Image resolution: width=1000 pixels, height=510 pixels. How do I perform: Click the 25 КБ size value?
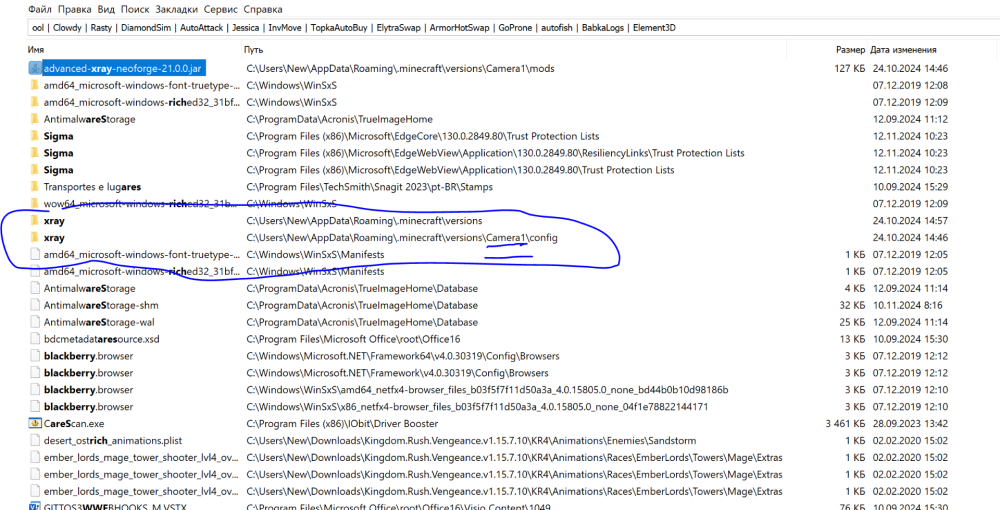(x=853, y=322)
